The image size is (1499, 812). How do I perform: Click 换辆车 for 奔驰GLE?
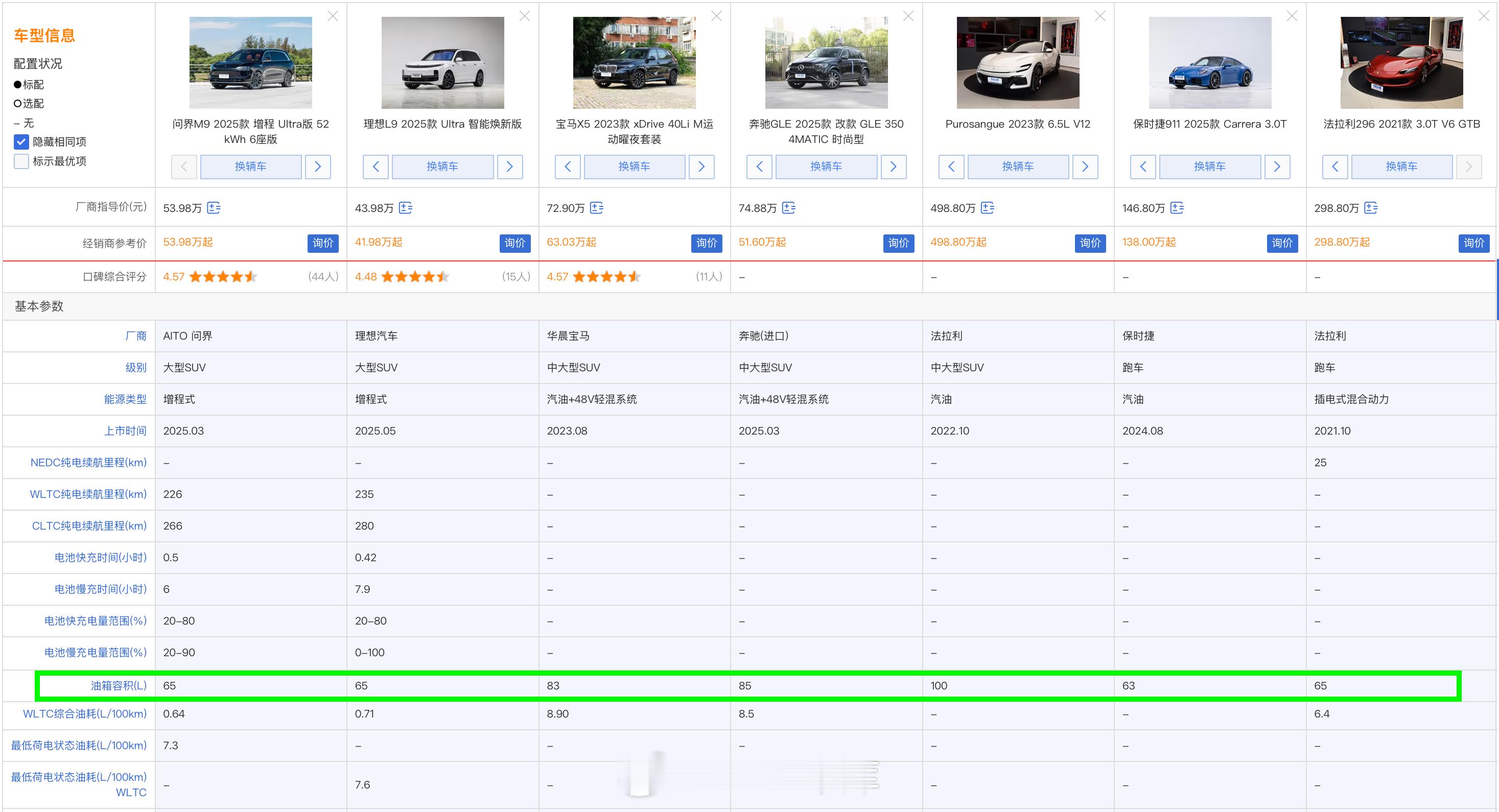(x=826, y=167)
